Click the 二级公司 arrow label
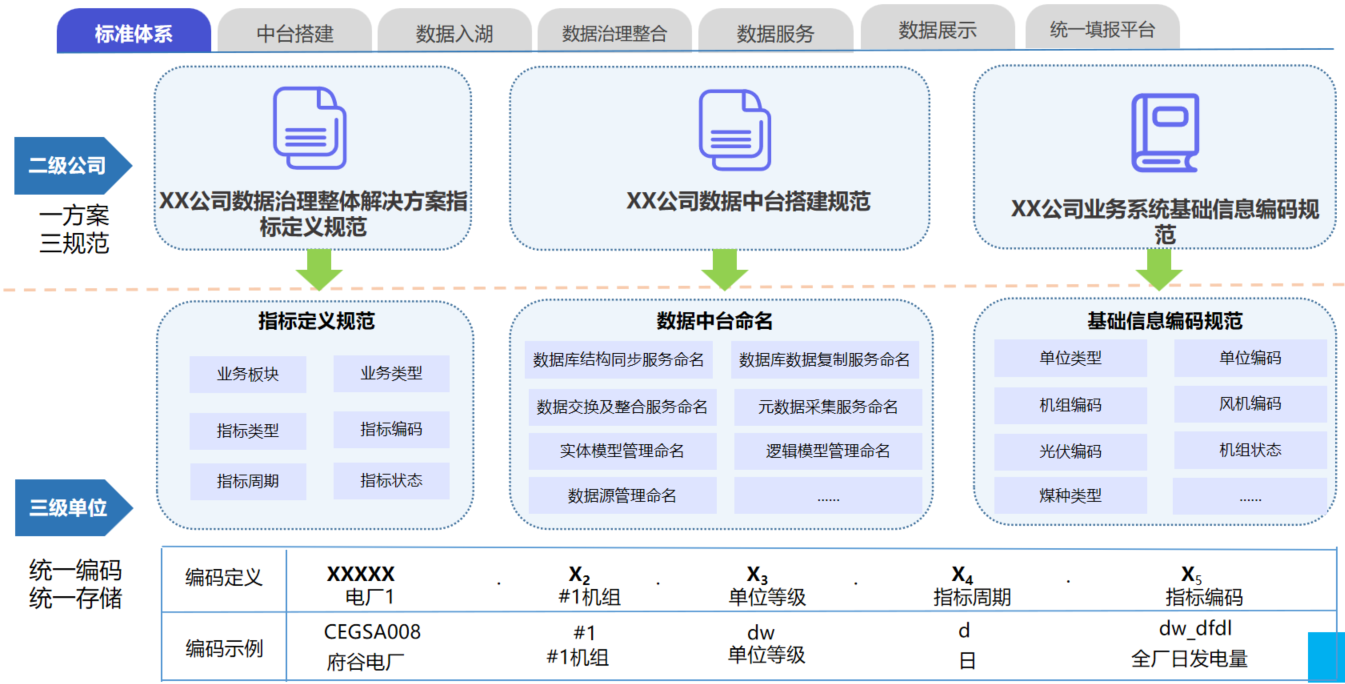The image size is (1345, 684). pyautogui.click(x=73, y=166)
